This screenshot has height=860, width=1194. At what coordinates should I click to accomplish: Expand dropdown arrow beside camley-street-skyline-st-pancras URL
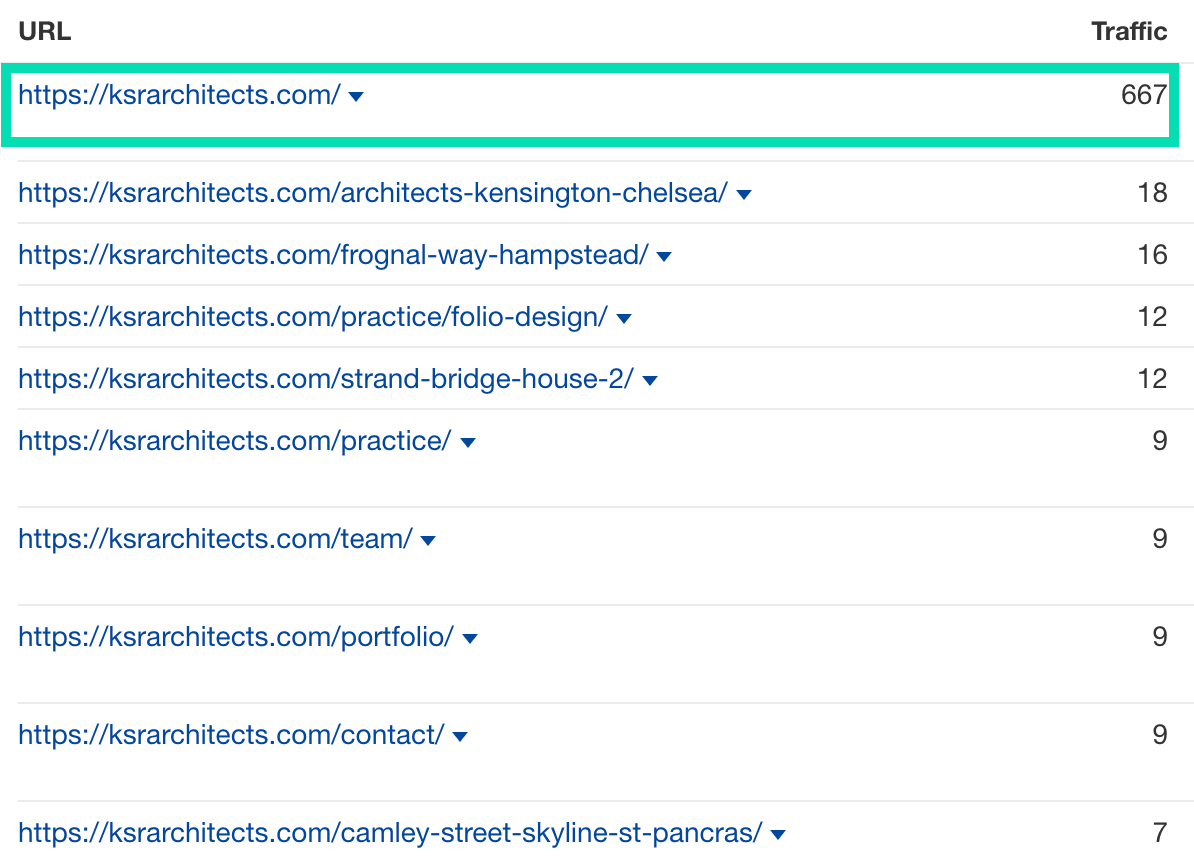pos(777,835)
